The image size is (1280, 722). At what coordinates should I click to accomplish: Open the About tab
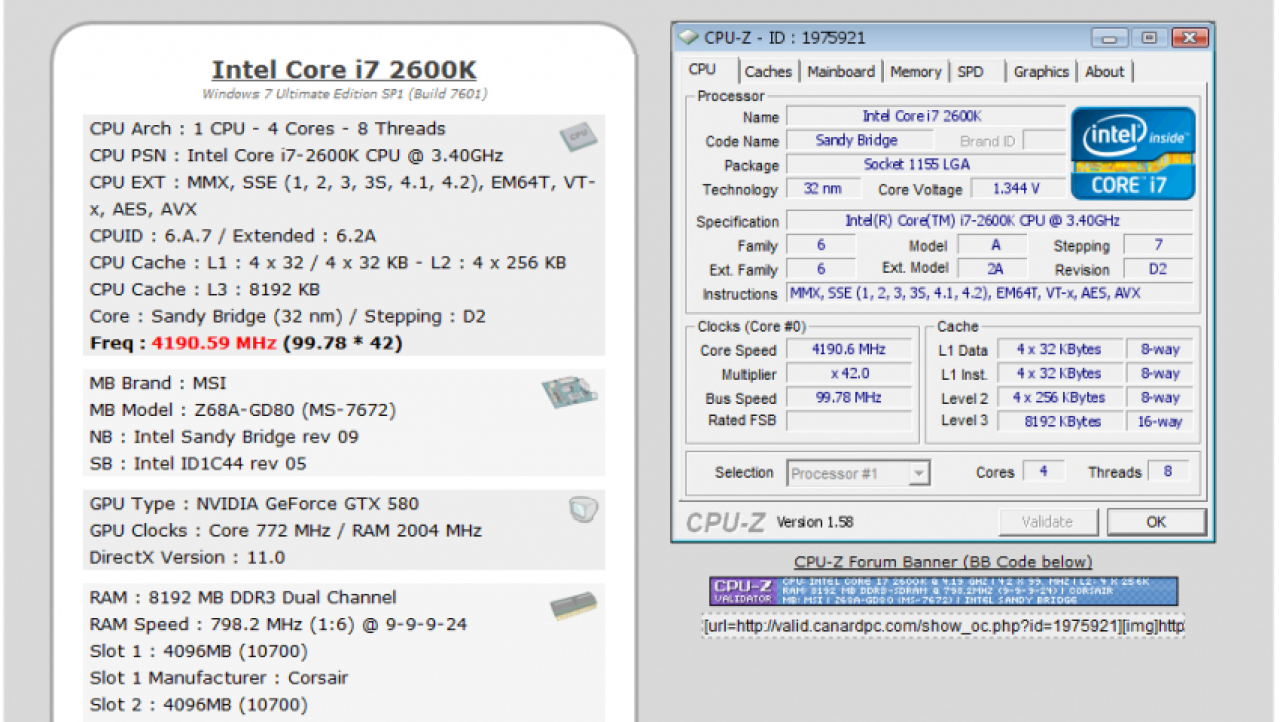coord(1105,72)
